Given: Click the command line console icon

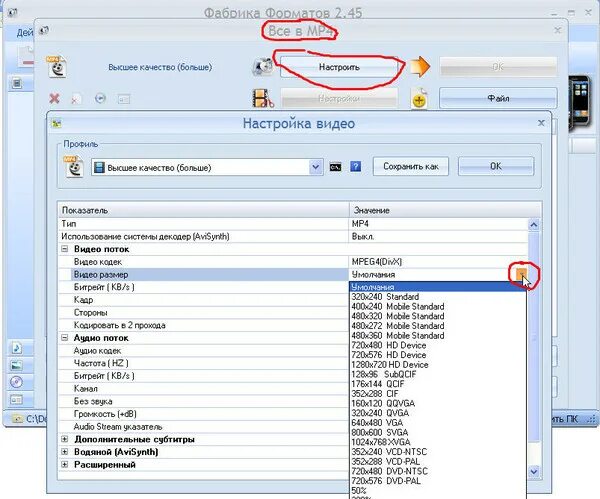Looking at the screenshot, I should (336, 167).
